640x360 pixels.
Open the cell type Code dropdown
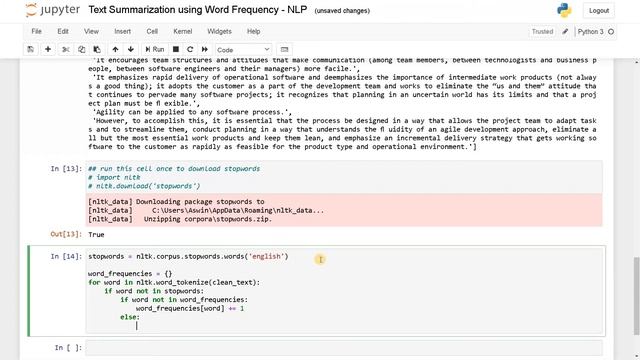[243, 50]
